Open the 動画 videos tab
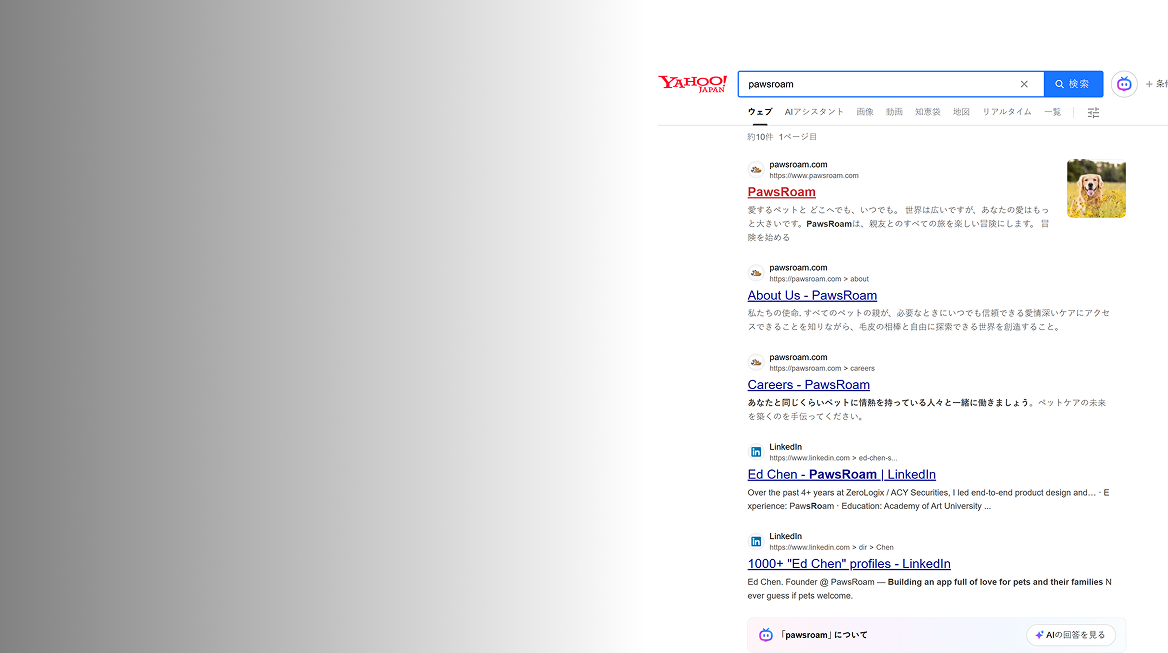 coord(894,112)
